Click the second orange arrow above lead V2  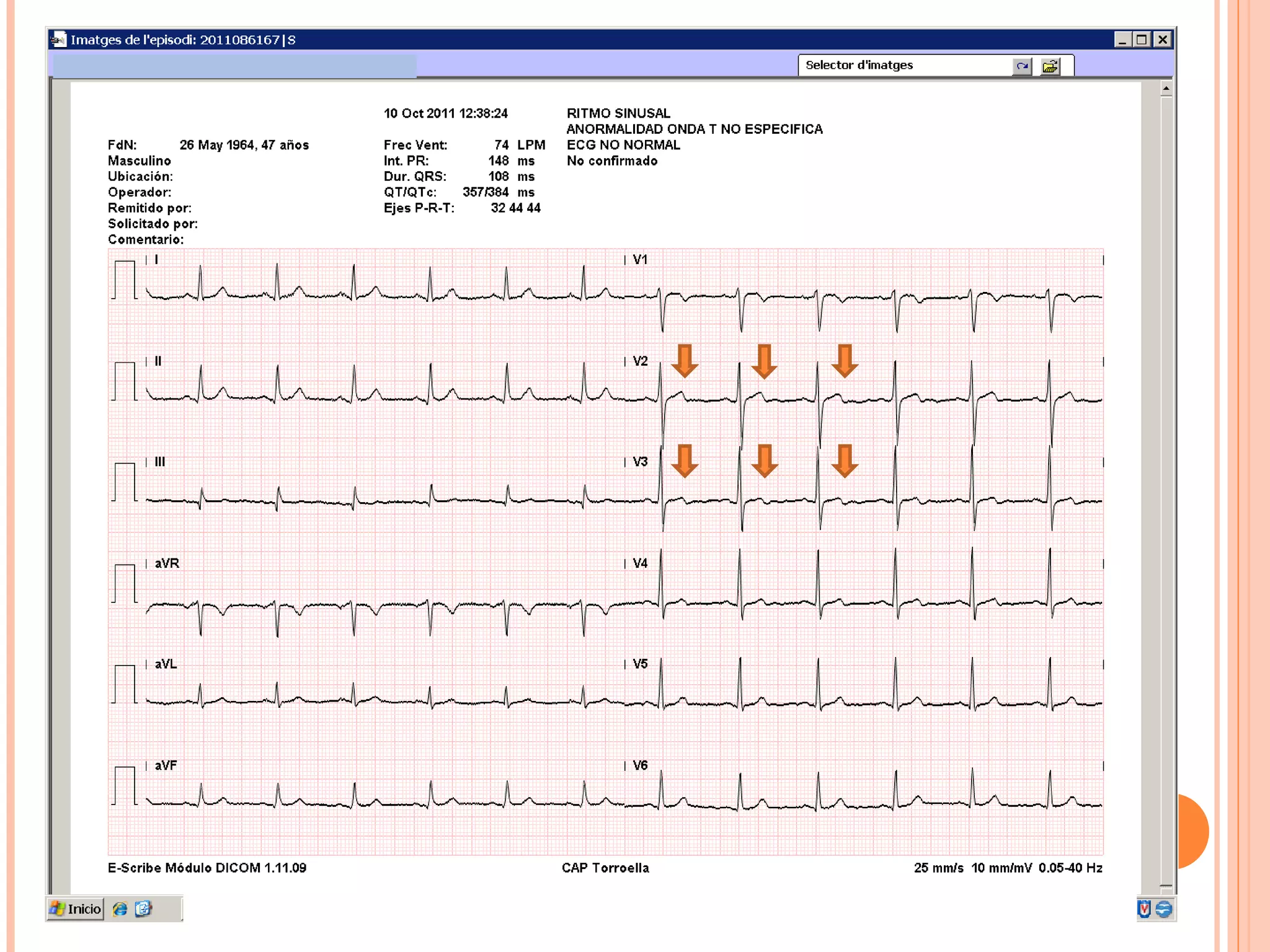point(764,361)
